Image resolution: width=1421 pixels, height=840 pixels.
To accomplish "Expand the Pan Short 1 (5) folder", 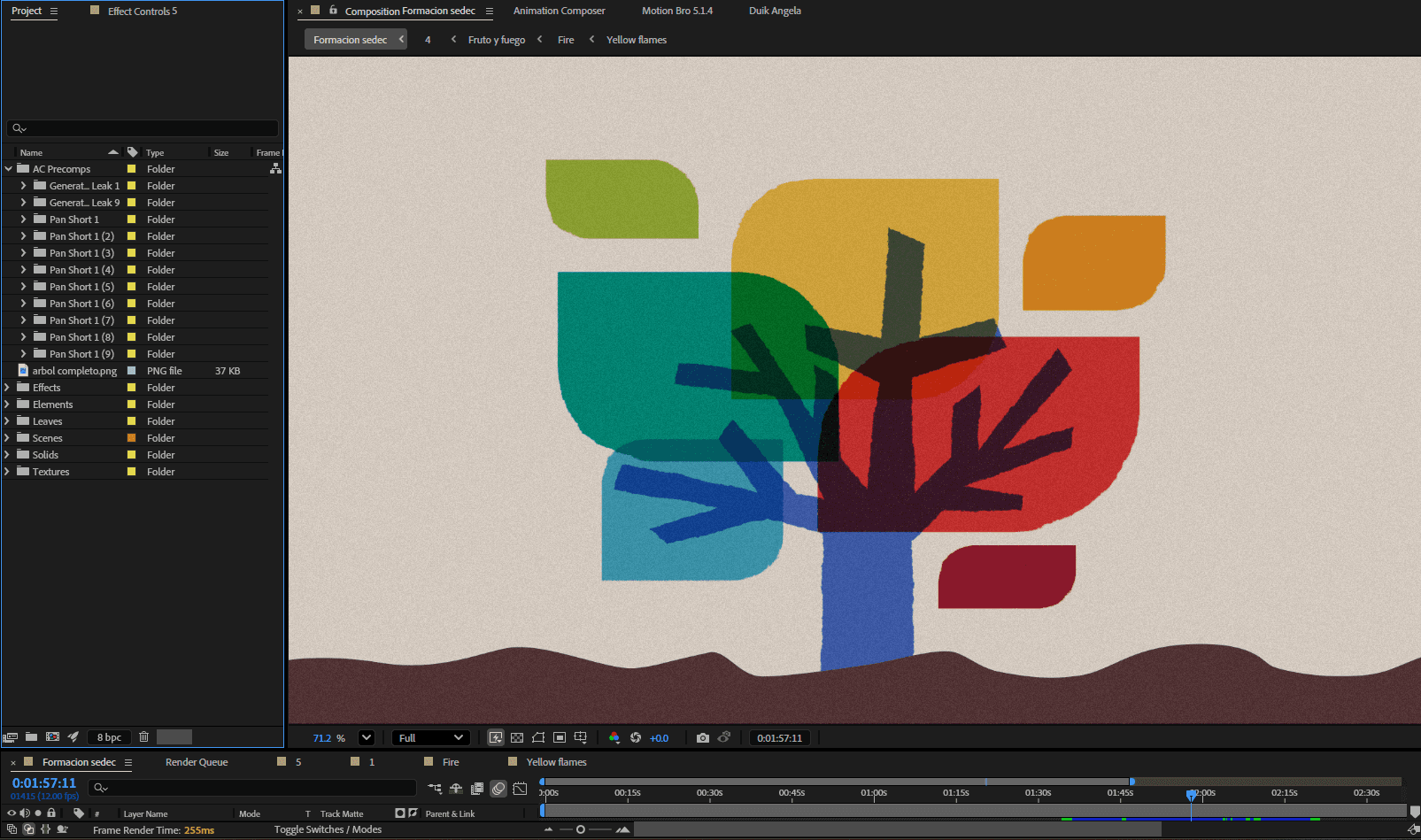I will 23,287.
